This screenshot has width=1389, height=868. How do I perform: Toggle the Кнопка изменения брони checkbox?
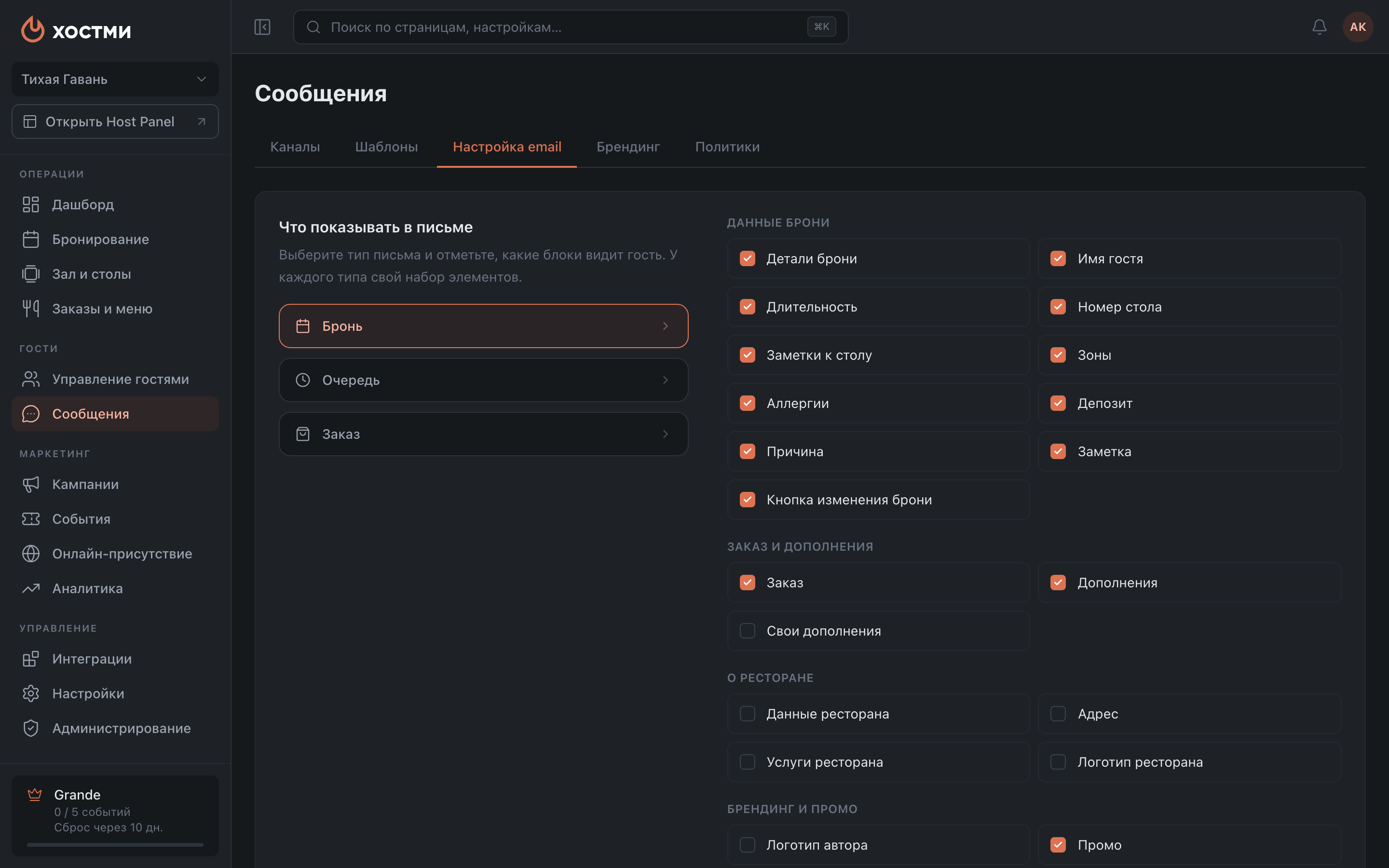(x=747, y=500)
